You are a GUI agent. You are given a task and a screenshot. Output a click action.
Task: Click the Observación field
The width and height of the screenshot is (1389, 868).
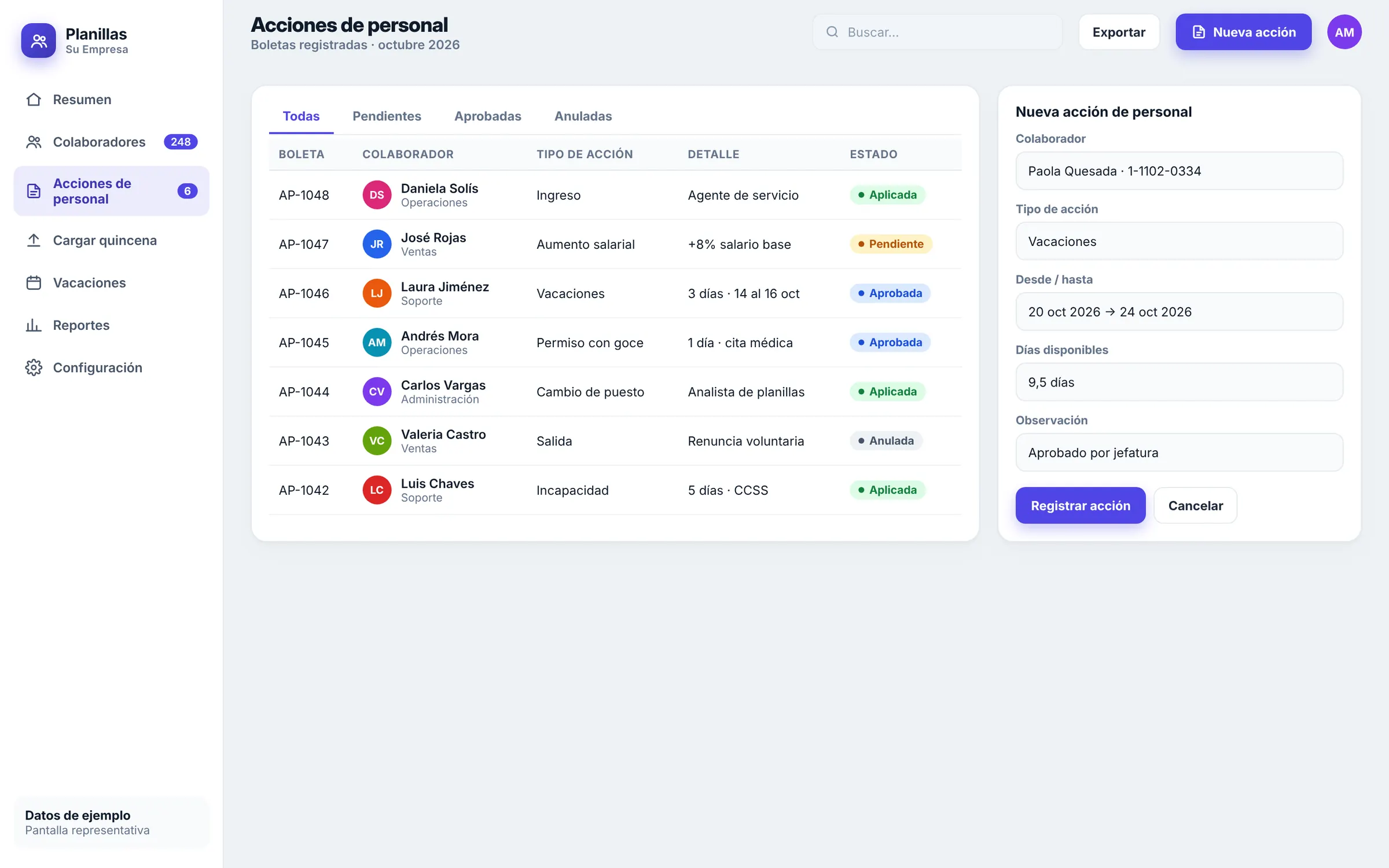(x=1179, y=453)
